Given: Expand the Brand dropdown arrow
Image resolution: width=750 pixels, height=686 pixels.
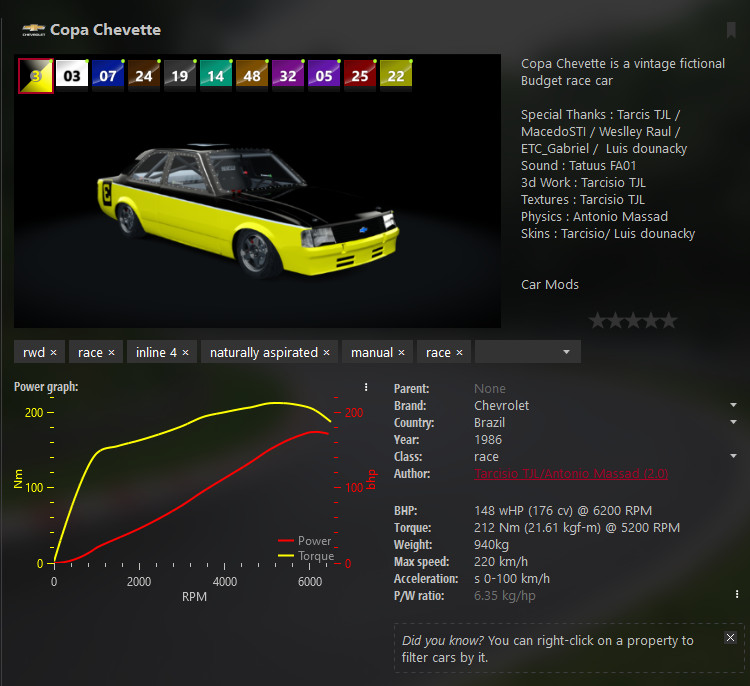Looking at the screenshot, I should [733, 405].
